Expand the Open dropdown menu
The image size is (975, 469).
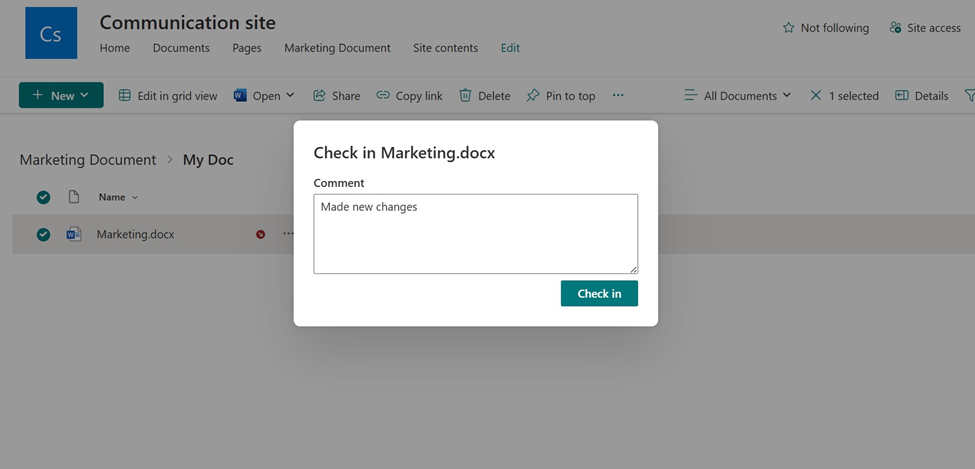pyautogui.click(x=290, y=96)
